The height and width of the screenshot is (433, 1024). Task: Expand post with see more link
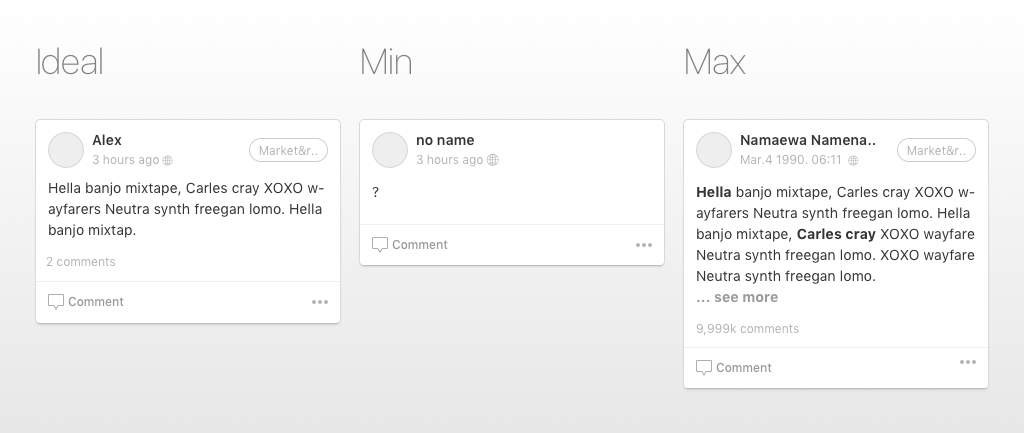(746, 297)
